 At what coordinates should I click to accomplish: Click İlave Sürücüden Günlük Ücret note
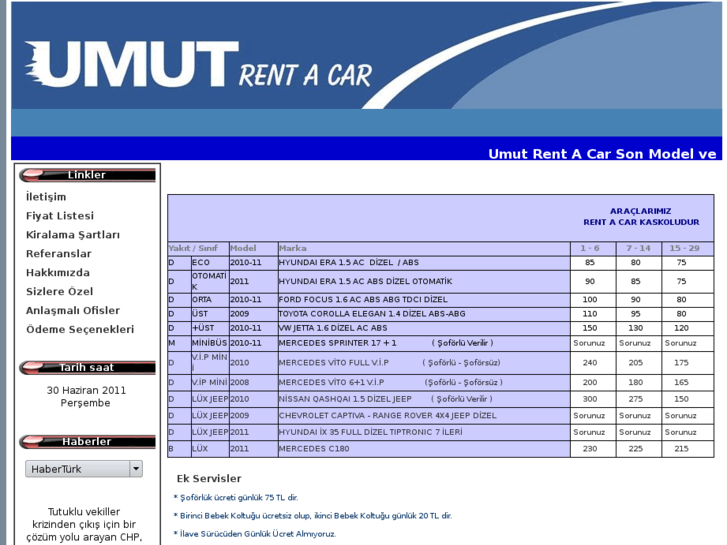coord(255,534)
